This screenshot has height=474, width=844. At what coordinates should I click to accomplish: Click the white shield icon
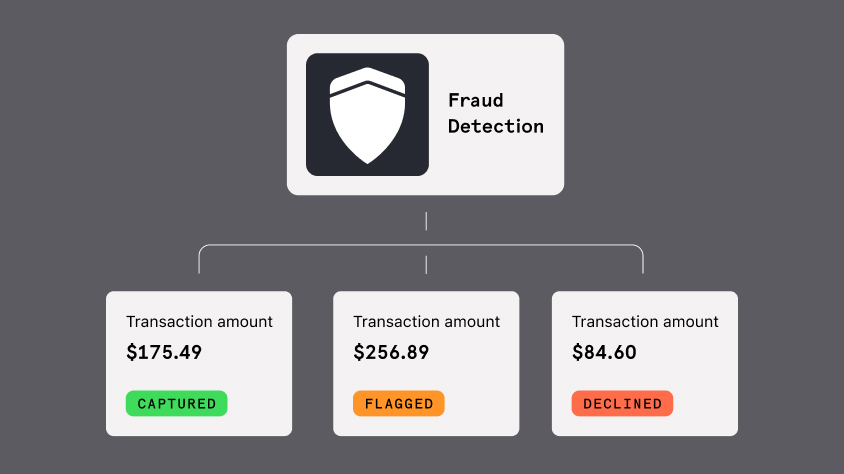[x=367, y=115]
